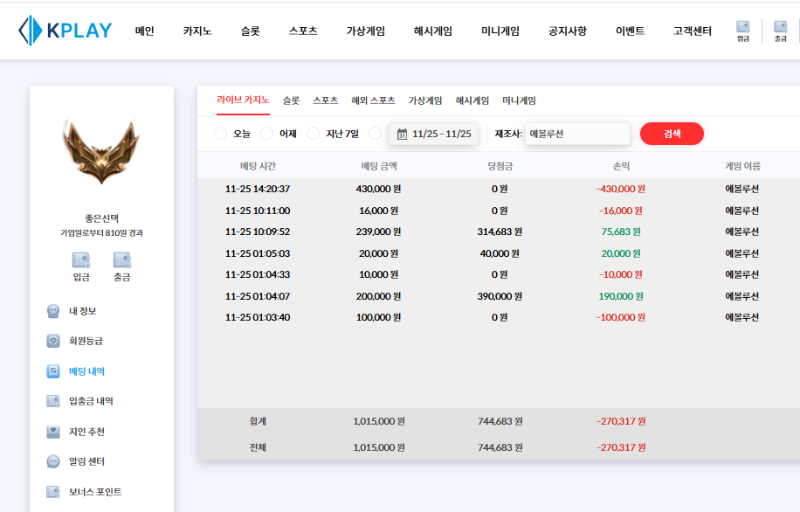Switch to 미니게임 history tab
This screenshot has width=800, height=512.
pyautogui.click(x=519, y=100)
